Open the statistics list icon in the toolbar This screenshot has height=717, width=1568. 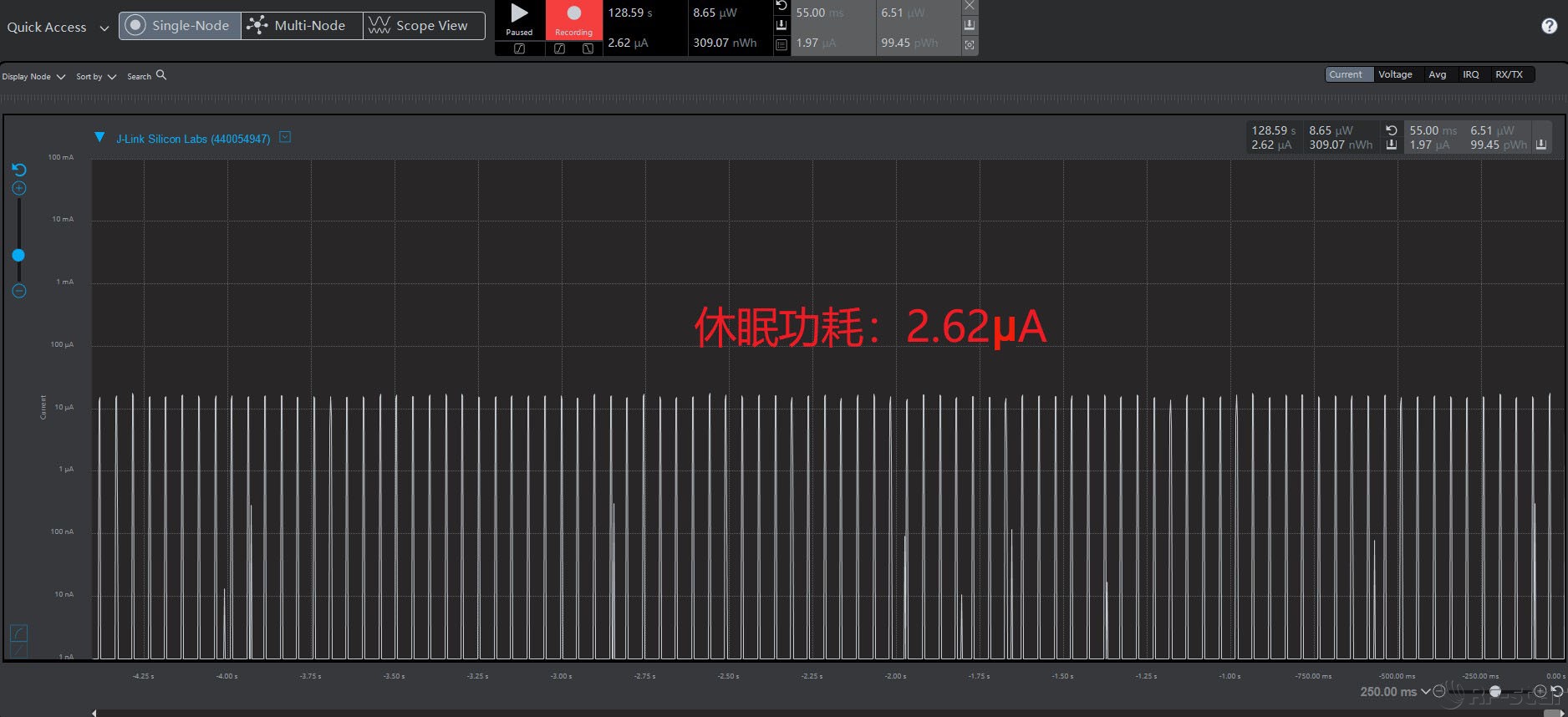pyautogui.click(x=781, y=45)
